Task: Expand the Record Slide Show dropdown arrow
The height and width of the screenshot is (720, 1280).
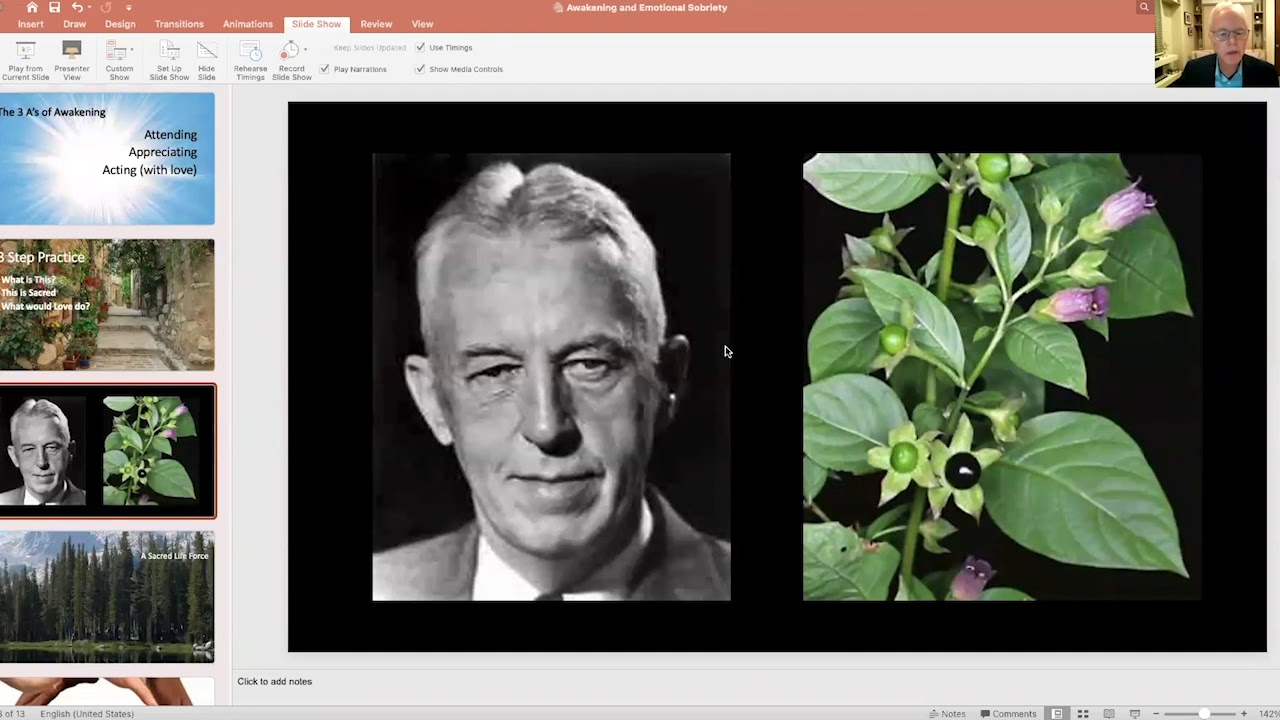Action: click(x=305, y=49)
